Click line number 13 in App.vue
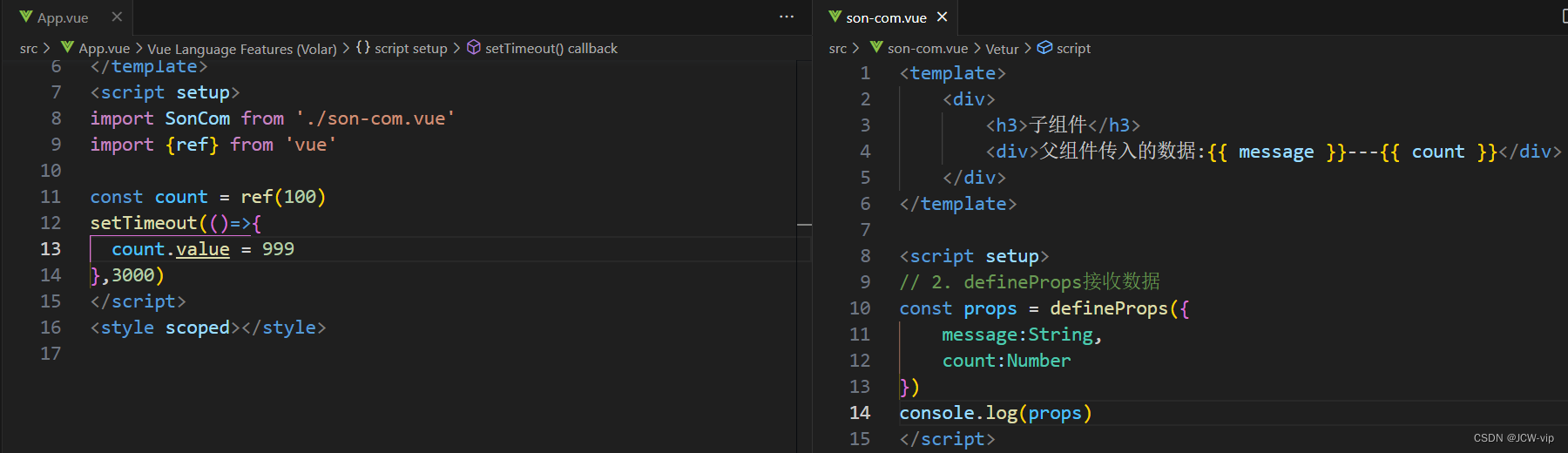Image resolution: width=1568 pixels, height=453 pixels. (51, 249)
